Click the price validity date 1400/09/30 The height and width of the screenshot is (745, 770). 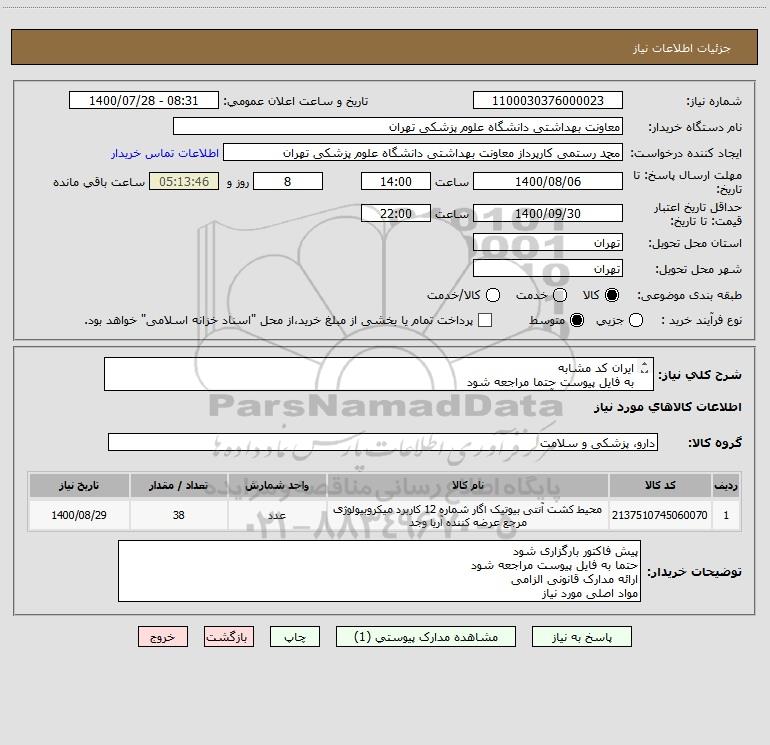(548, 213)
